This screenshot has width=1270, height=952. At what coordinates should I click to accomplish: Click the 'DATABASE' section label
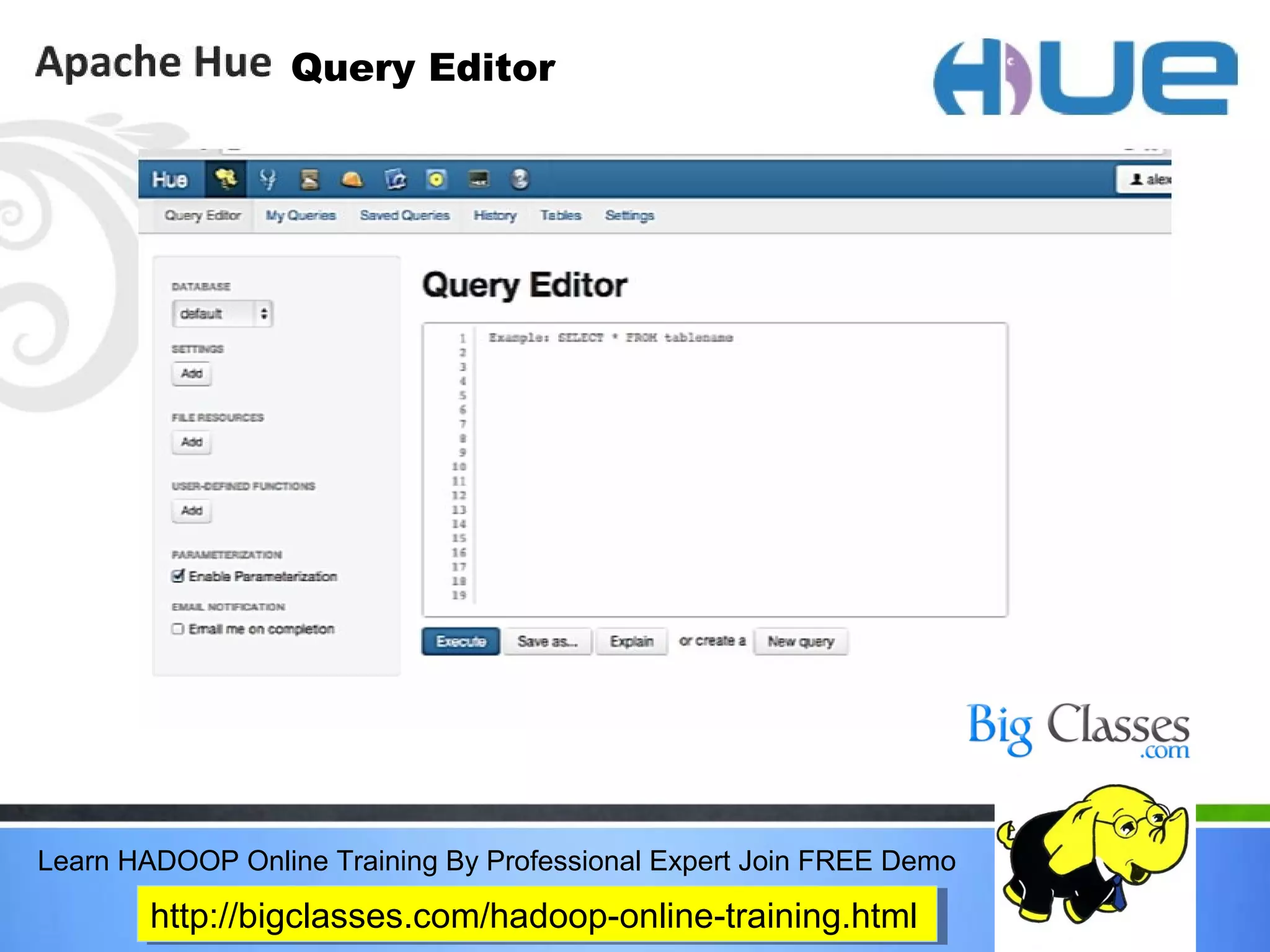(x=201, y=286)
